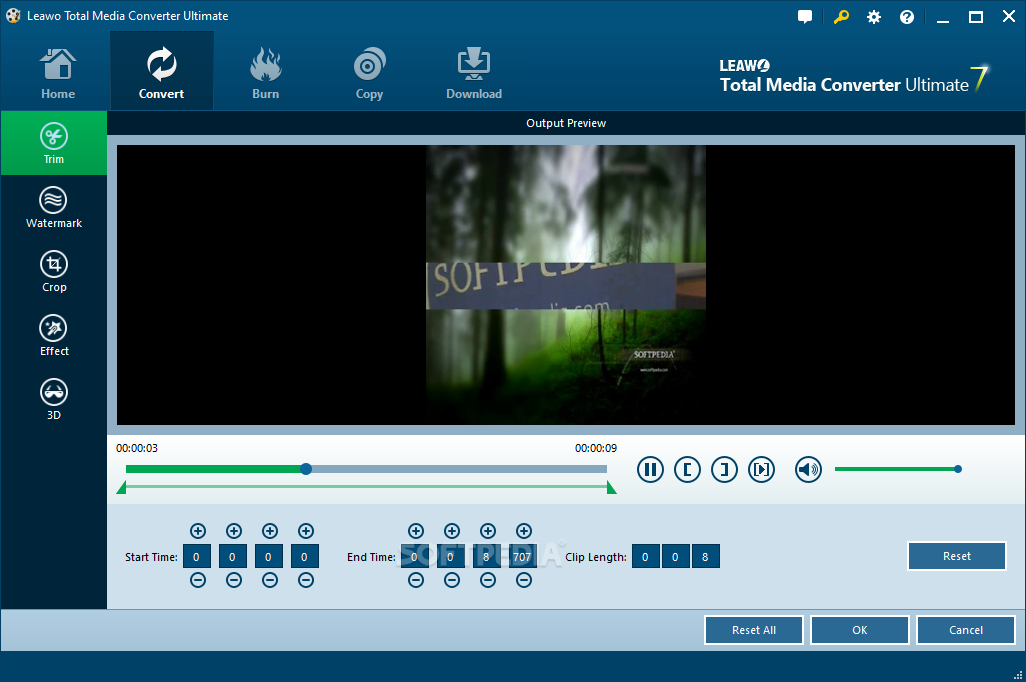Decrease End Time hours with minus
The height and width of the screenshot is (682, 1026).
coord(416,580)
